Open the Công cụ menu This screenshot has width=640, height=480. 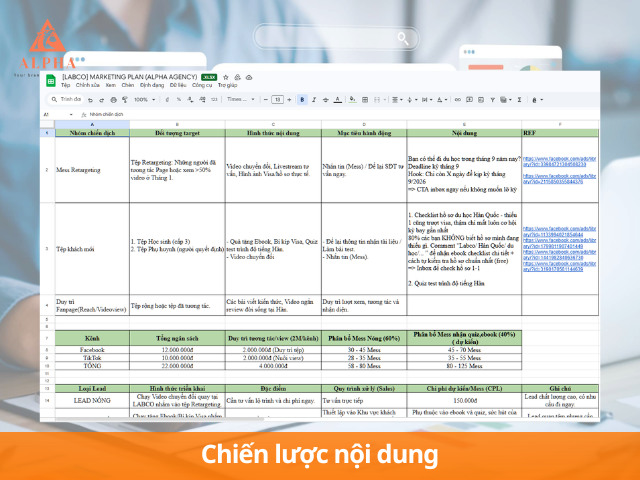point(202,85)
